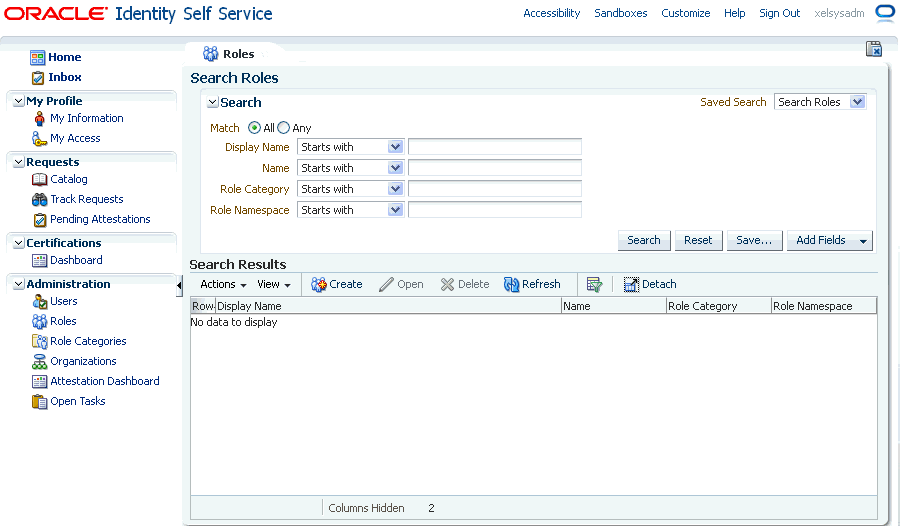This screenshot has height=526, width=900.
Task: Click the Users icon under Administration
Action: [40, 301]
